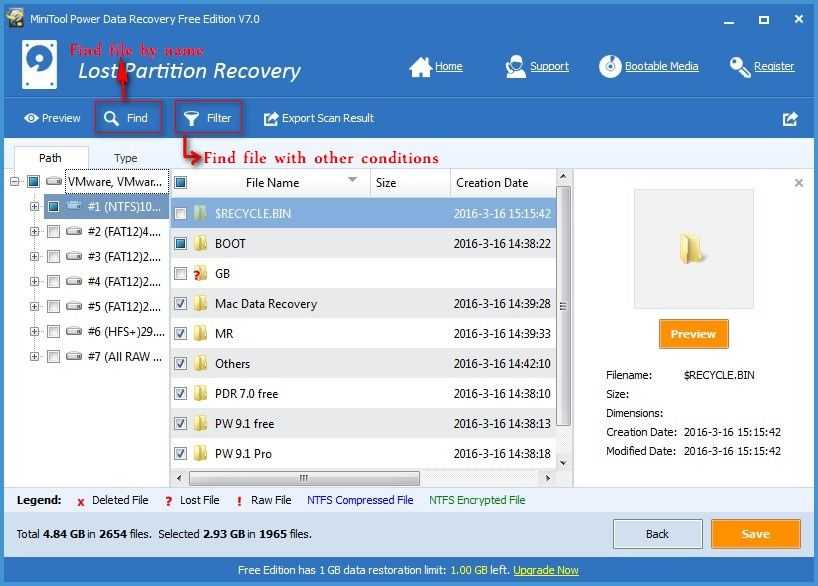Screen dimensions: 818x586
Task: Click the PW 9.1 Pro folder icon
Action: pyautogui.click(x=200, y=453)
